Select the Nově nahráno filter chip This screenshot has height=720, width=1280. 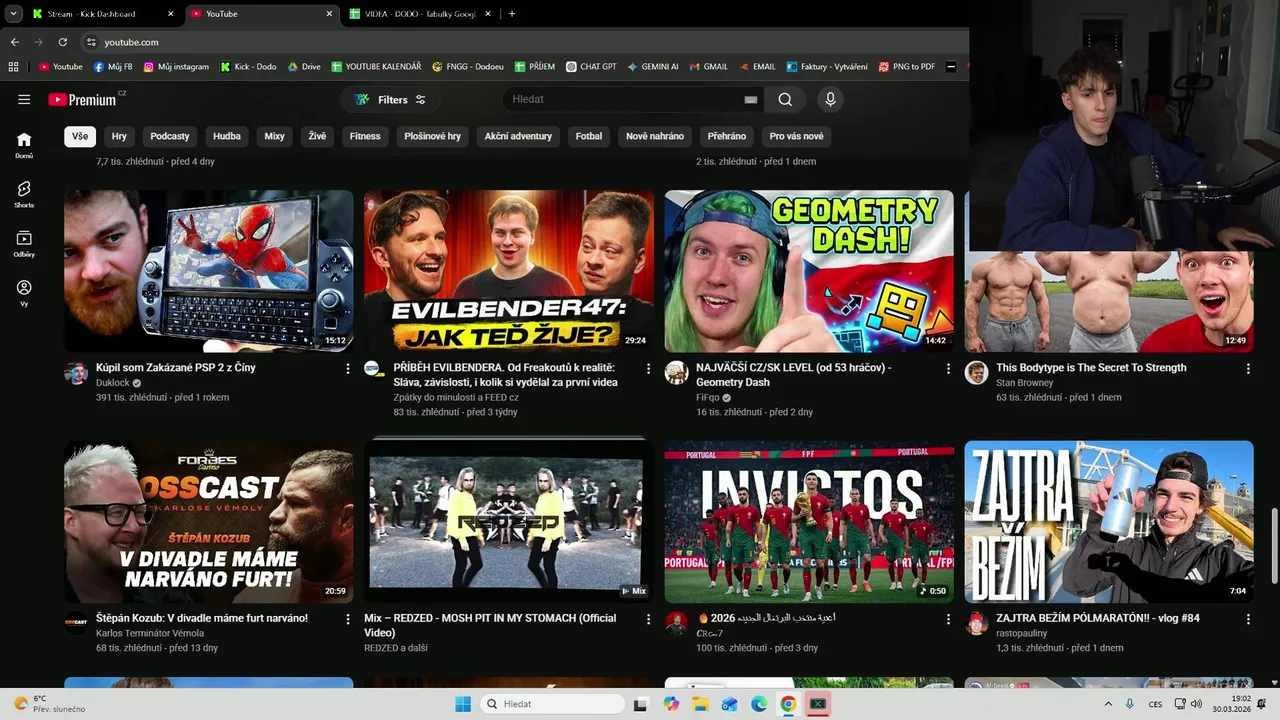tap(655, 136)
